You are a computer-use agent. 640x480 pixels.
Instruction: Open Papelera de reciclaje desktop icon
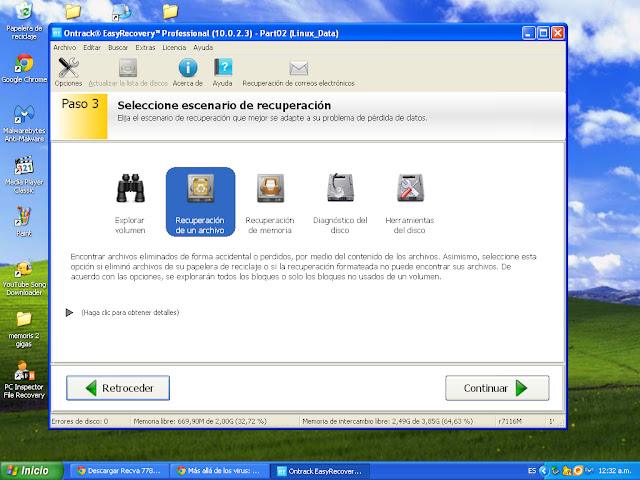(24, 20)
